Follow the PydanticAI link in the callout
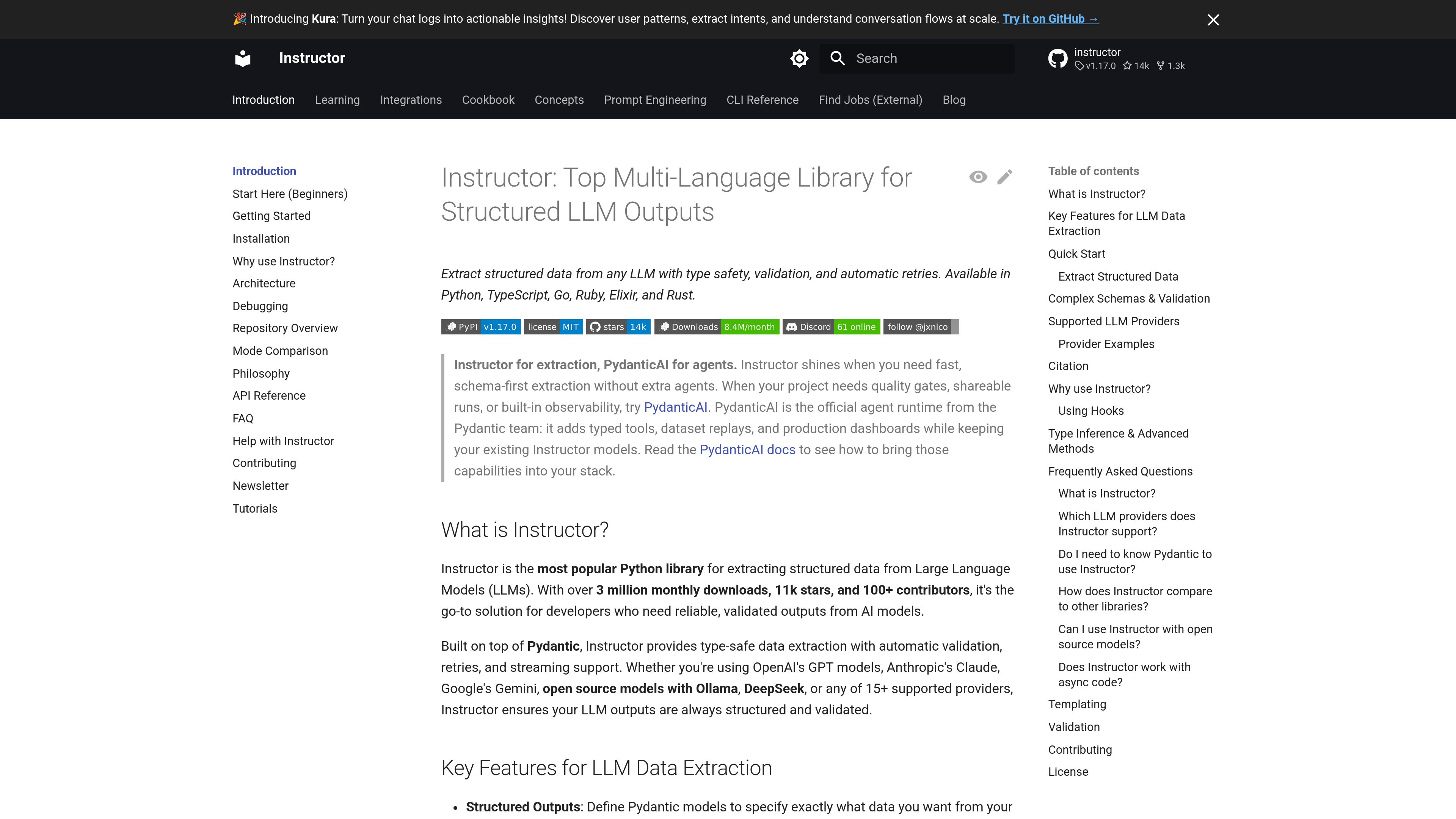1456x819 pixels. click(x=675, y=408)
